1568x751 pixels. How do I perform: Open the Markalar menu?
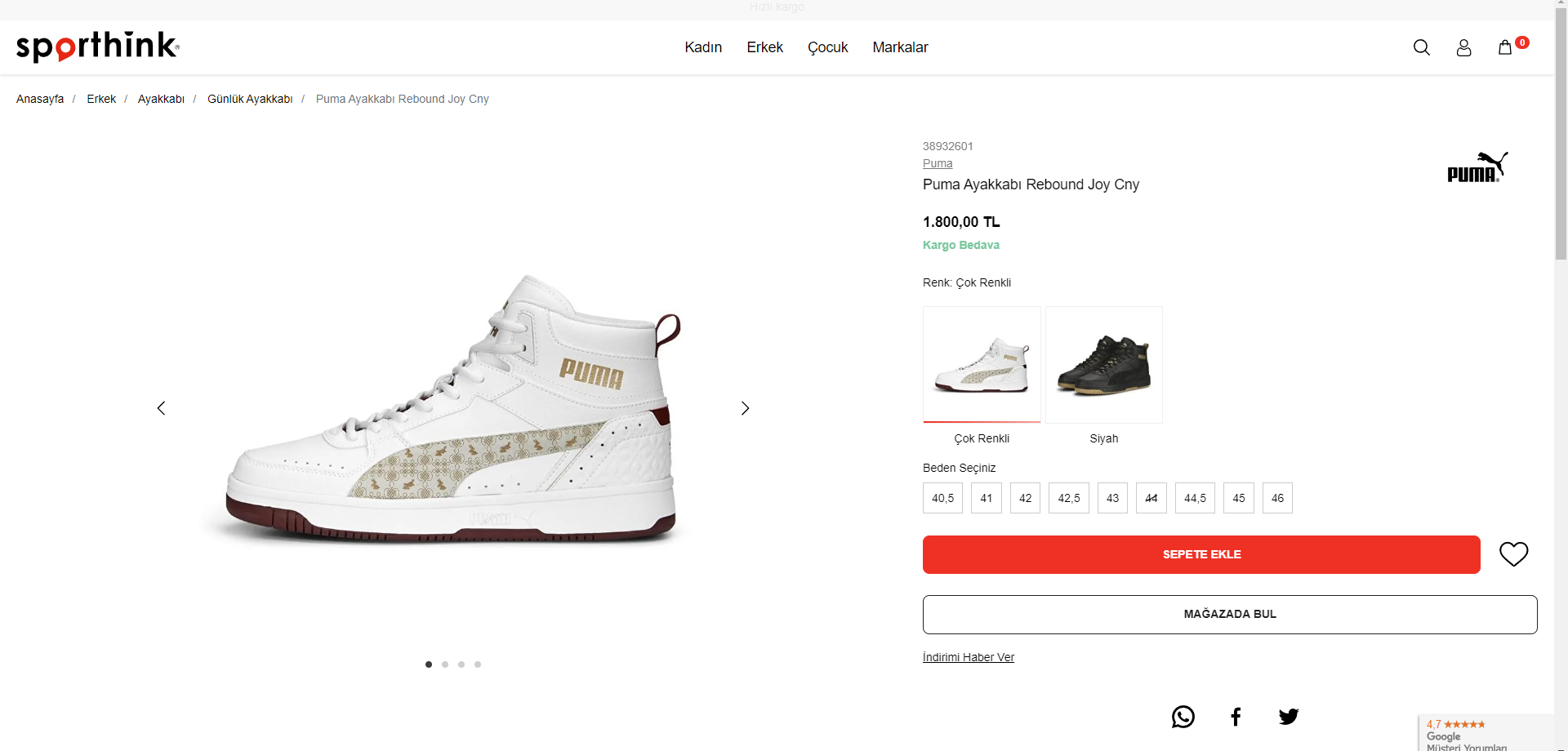(x=900, y=47)
